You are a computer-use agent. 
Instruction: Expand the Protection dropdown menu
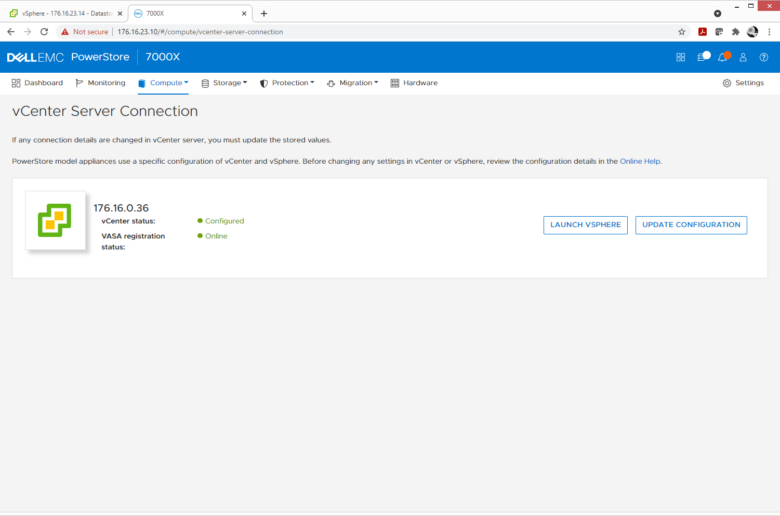287,83
